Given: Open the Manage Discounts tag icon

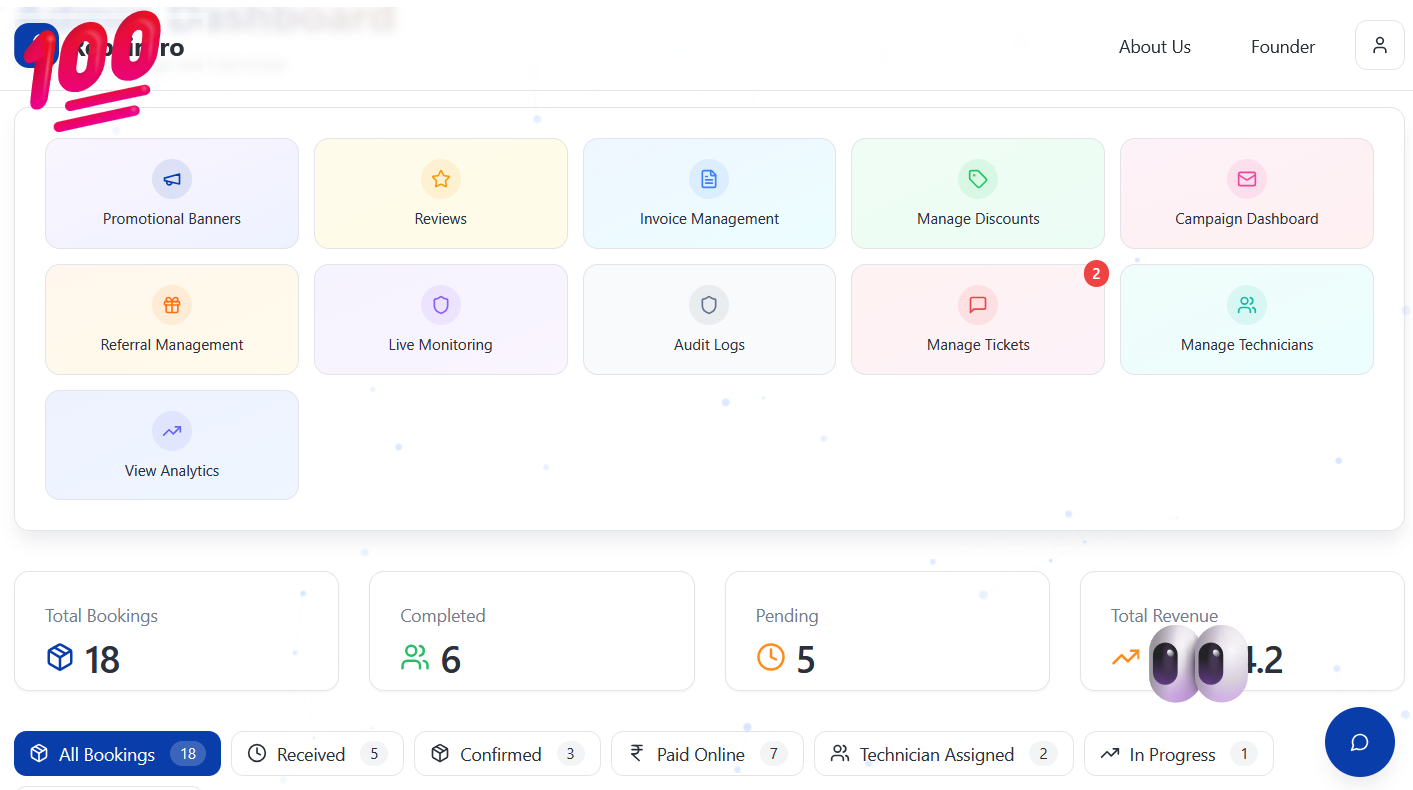Looking at the screenshot, I should coord(977,178).
